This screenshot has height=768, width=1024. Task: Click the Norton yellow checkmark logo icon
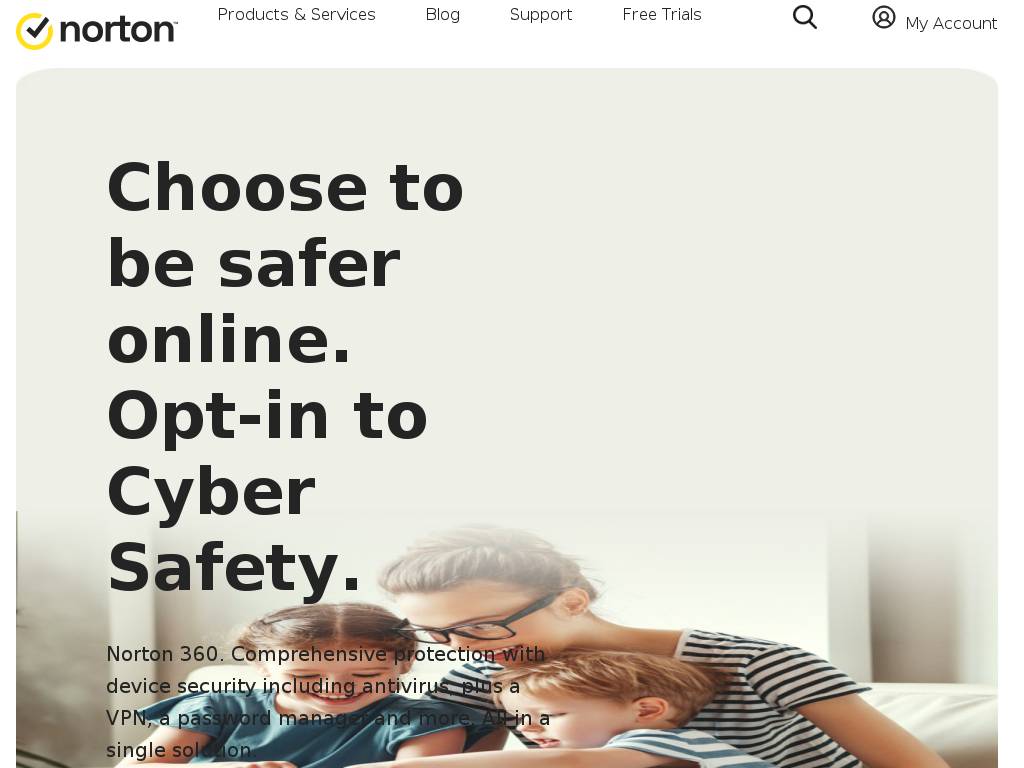(34, 31)
